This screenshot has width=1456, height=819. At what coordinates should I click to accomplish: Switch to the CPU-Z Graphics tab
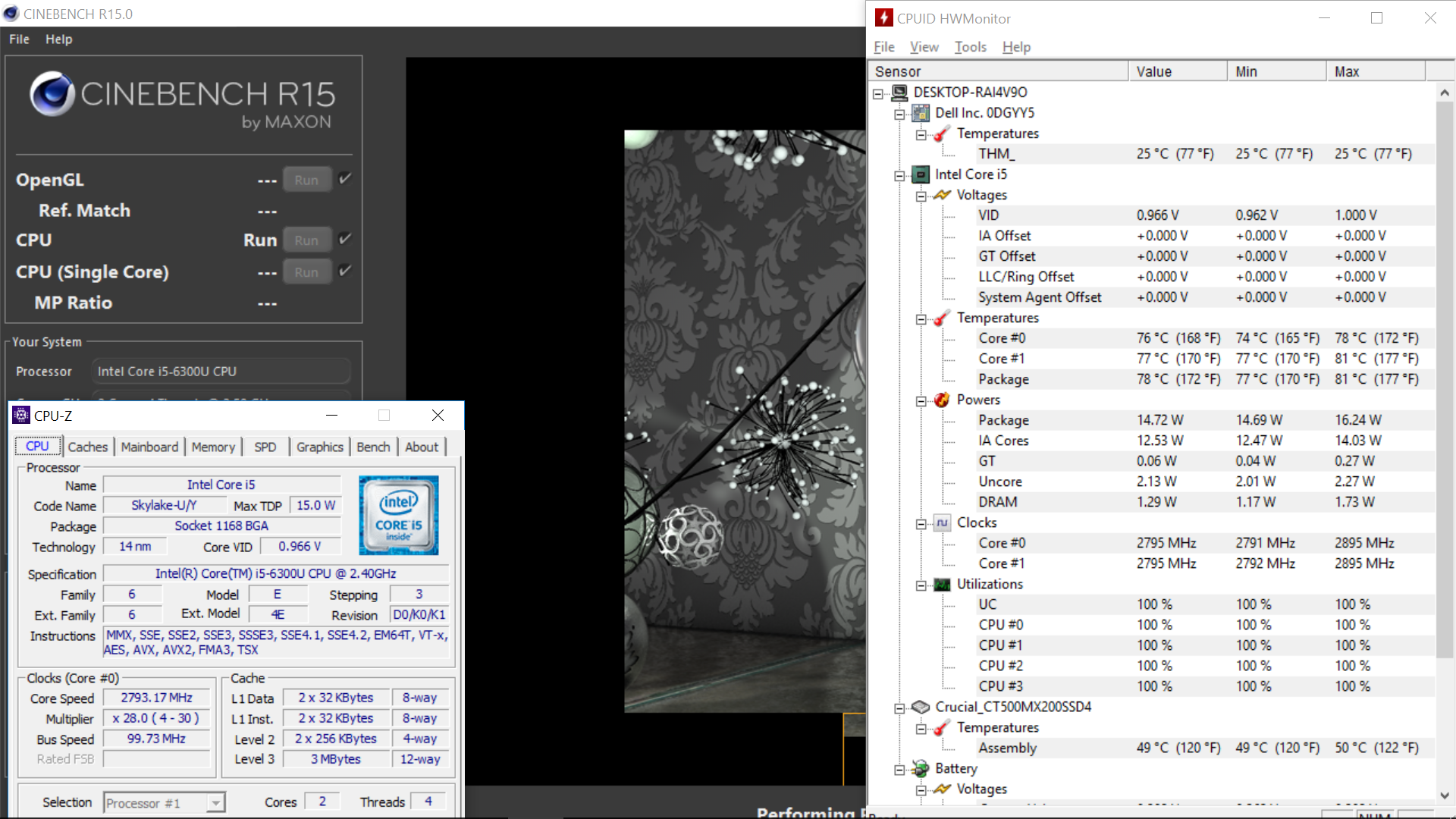coord(319,447)
